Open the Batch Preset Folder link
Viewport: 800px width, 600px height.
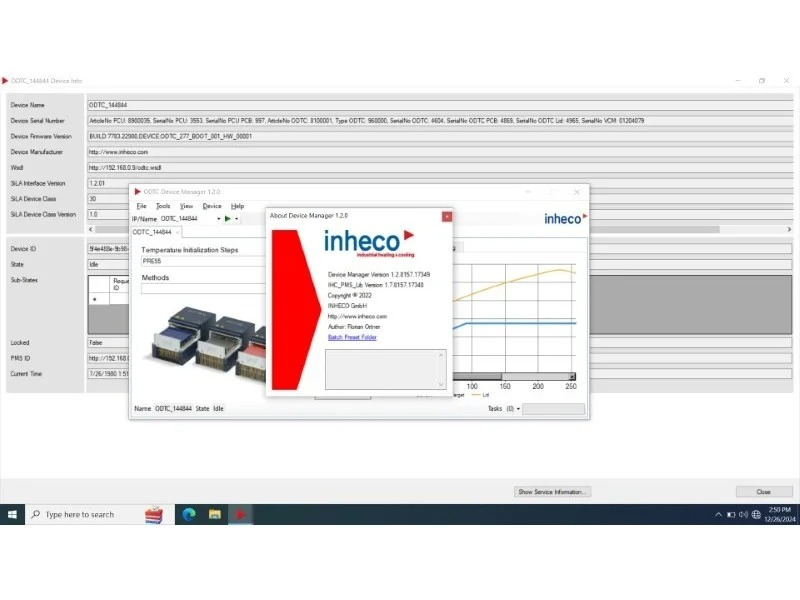pyautogui.click(x=352, y=337)
